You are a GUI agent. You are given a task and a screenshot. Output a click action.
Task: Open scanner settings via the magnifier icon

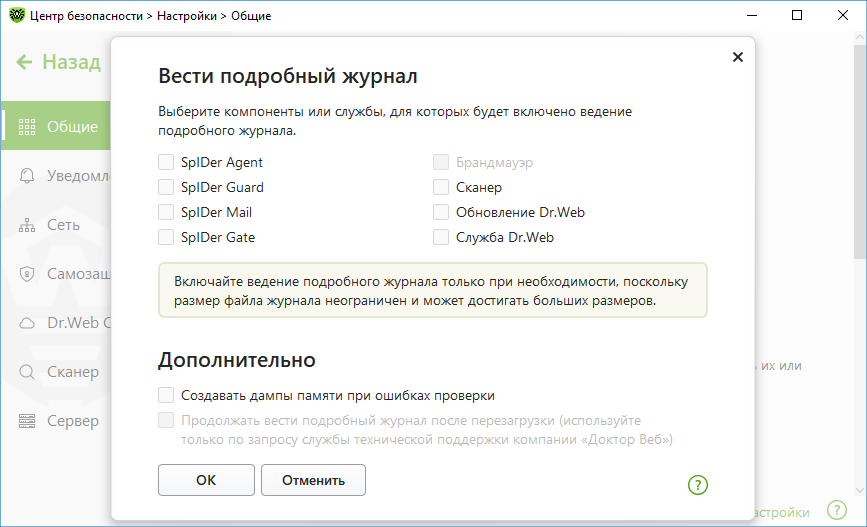[x=27, y=372]
